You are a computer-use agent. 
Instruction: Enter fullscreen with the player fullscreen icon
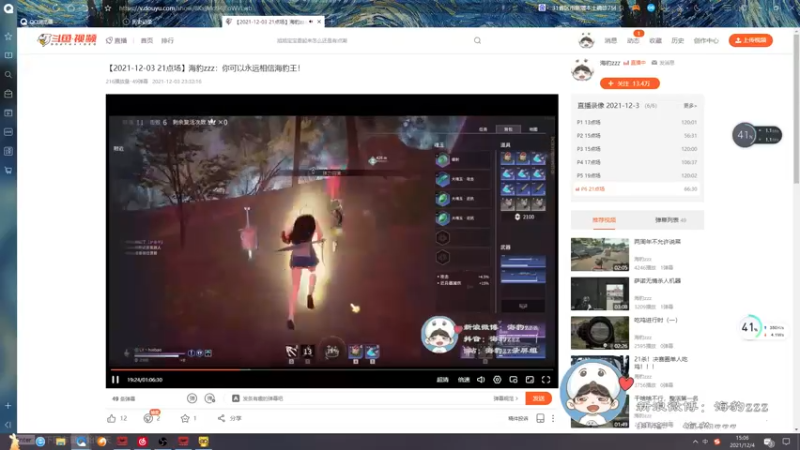546,380
